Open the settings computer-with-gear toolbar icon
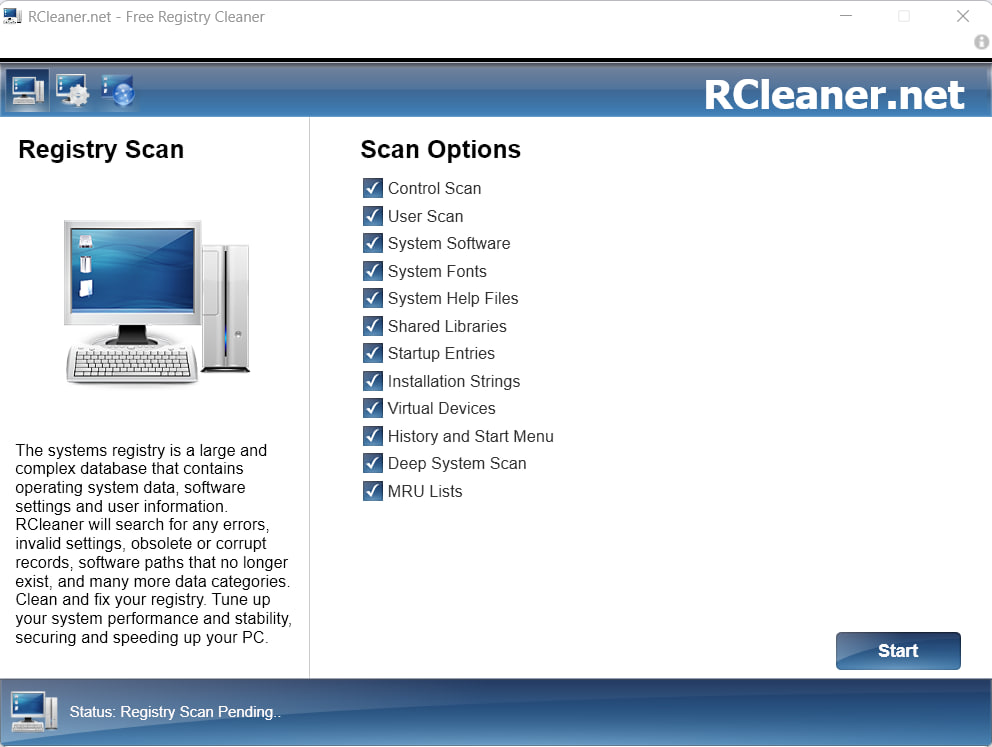The image size is (992, 747). [72, 90]
